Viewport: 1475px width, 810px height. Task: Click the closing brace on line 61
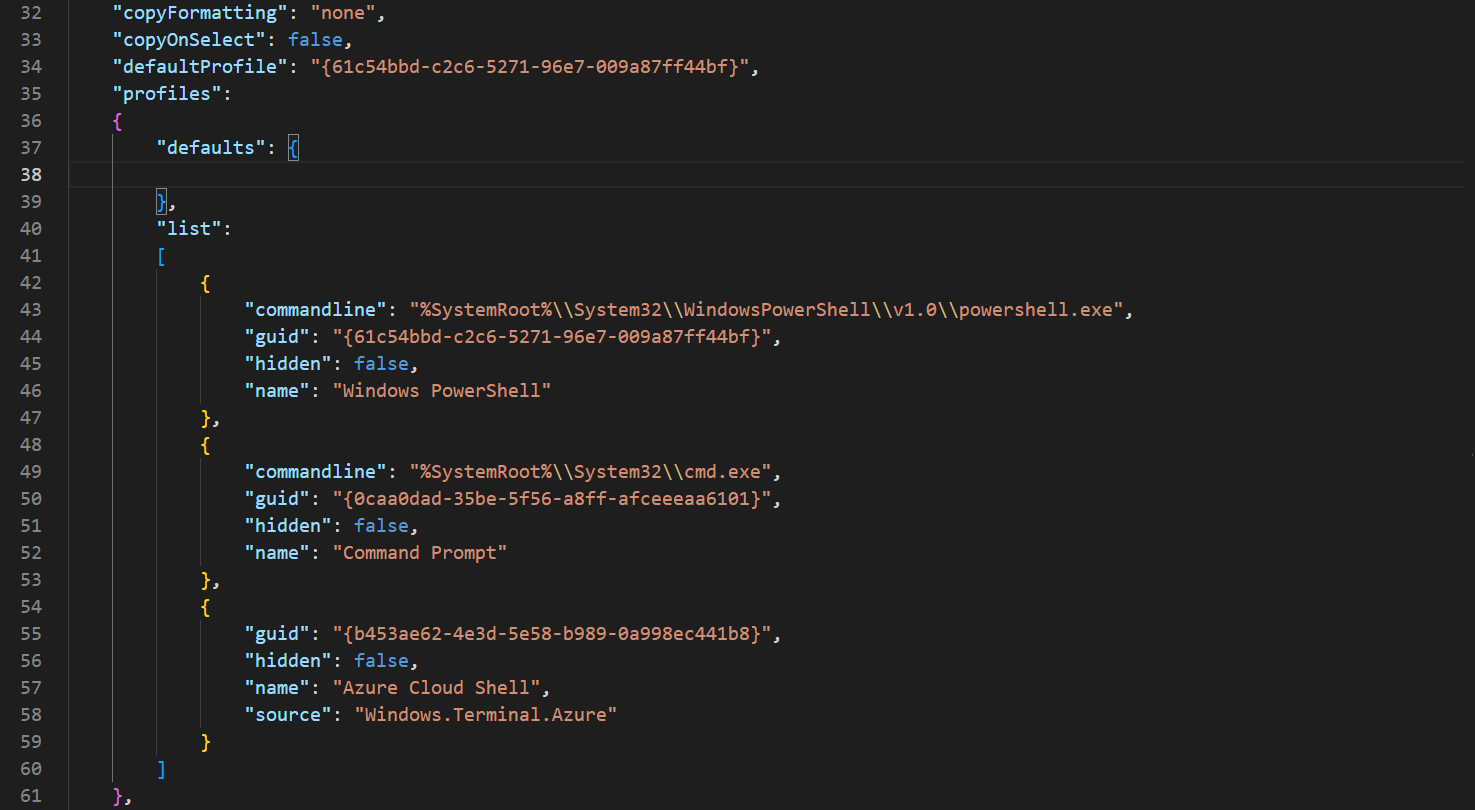pos(117,797)
